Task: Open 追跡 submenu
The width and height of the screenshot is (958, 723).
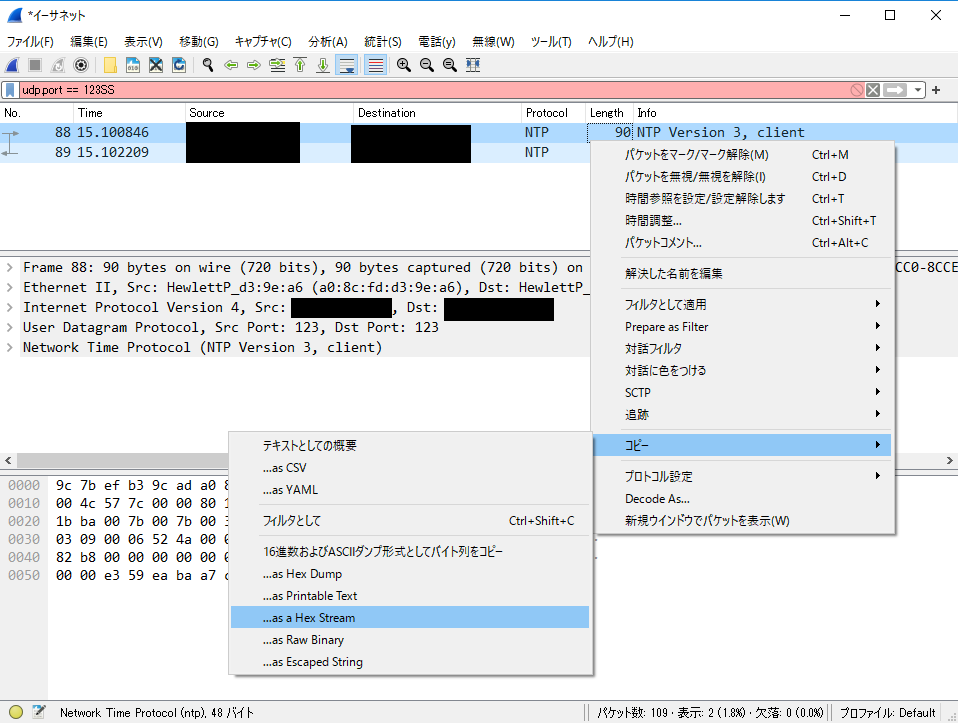Action: (742, 414)
